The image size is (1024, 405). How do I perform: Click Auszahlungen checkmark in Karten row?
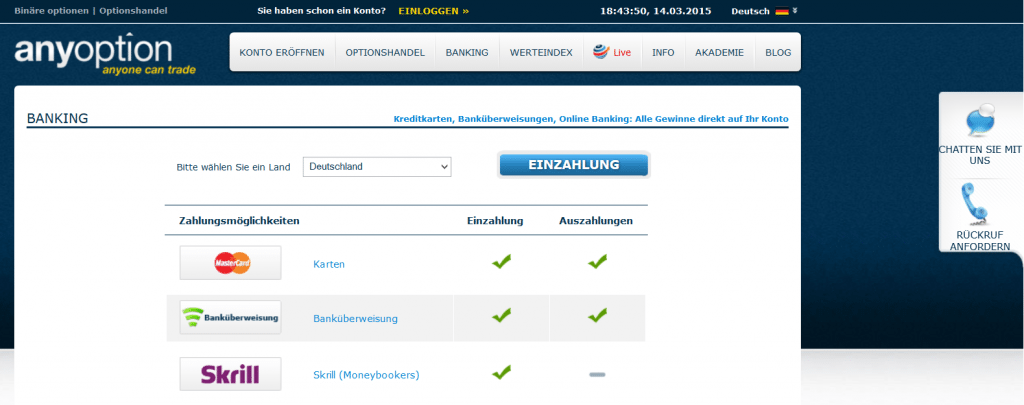(x=597, y=262)
